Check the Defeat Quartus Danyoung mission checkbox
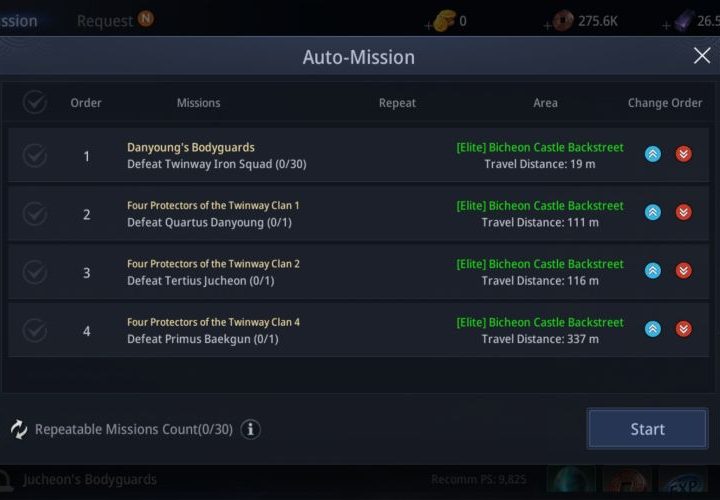Screen dimensions: 720x500 (x=35, y=213)
